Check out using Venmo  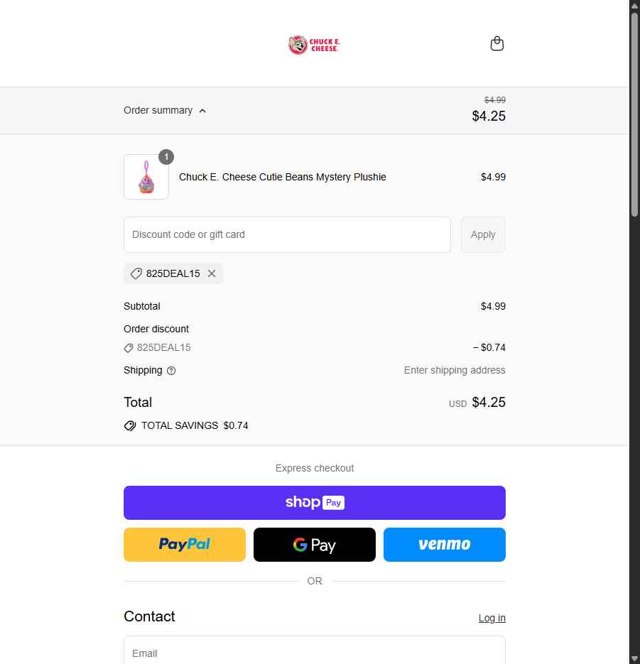tap(444, 545)
